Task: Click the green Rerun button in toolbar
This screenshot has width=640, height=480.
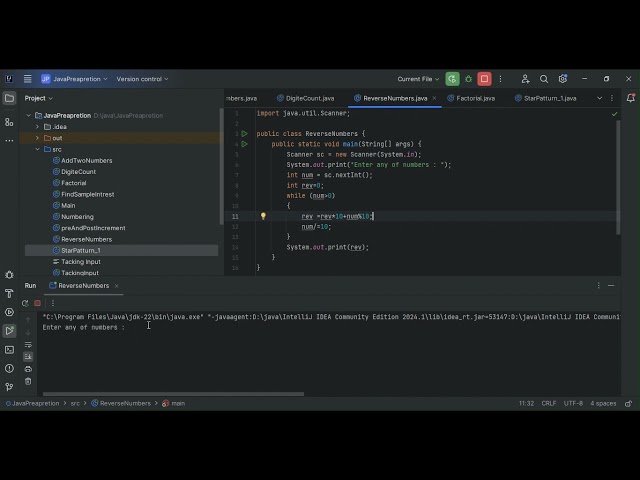Action: point(452,79)
